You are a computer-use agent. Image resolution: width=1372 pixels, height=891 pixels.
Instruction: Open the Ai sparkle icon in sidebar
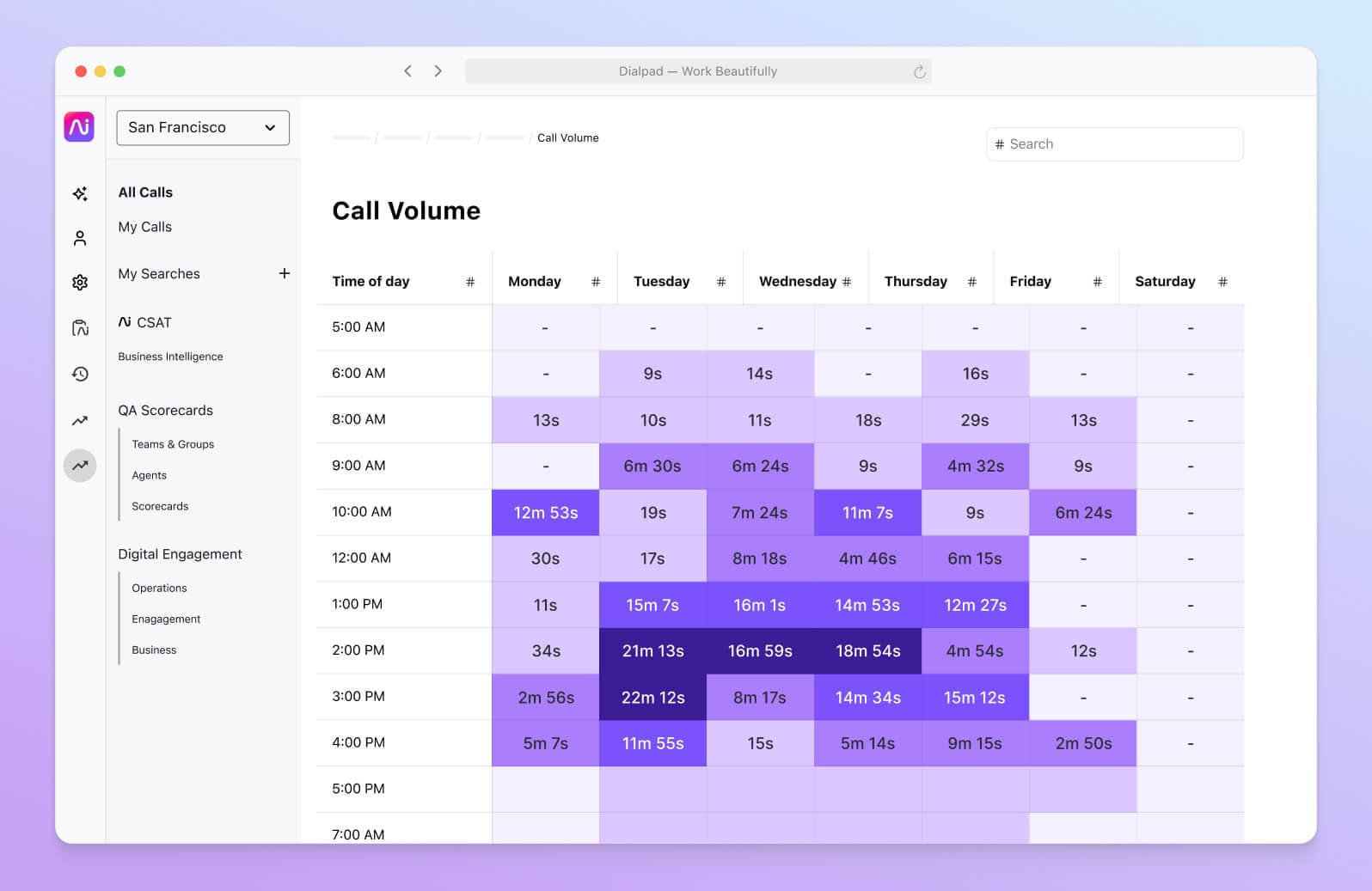point(80,194)
